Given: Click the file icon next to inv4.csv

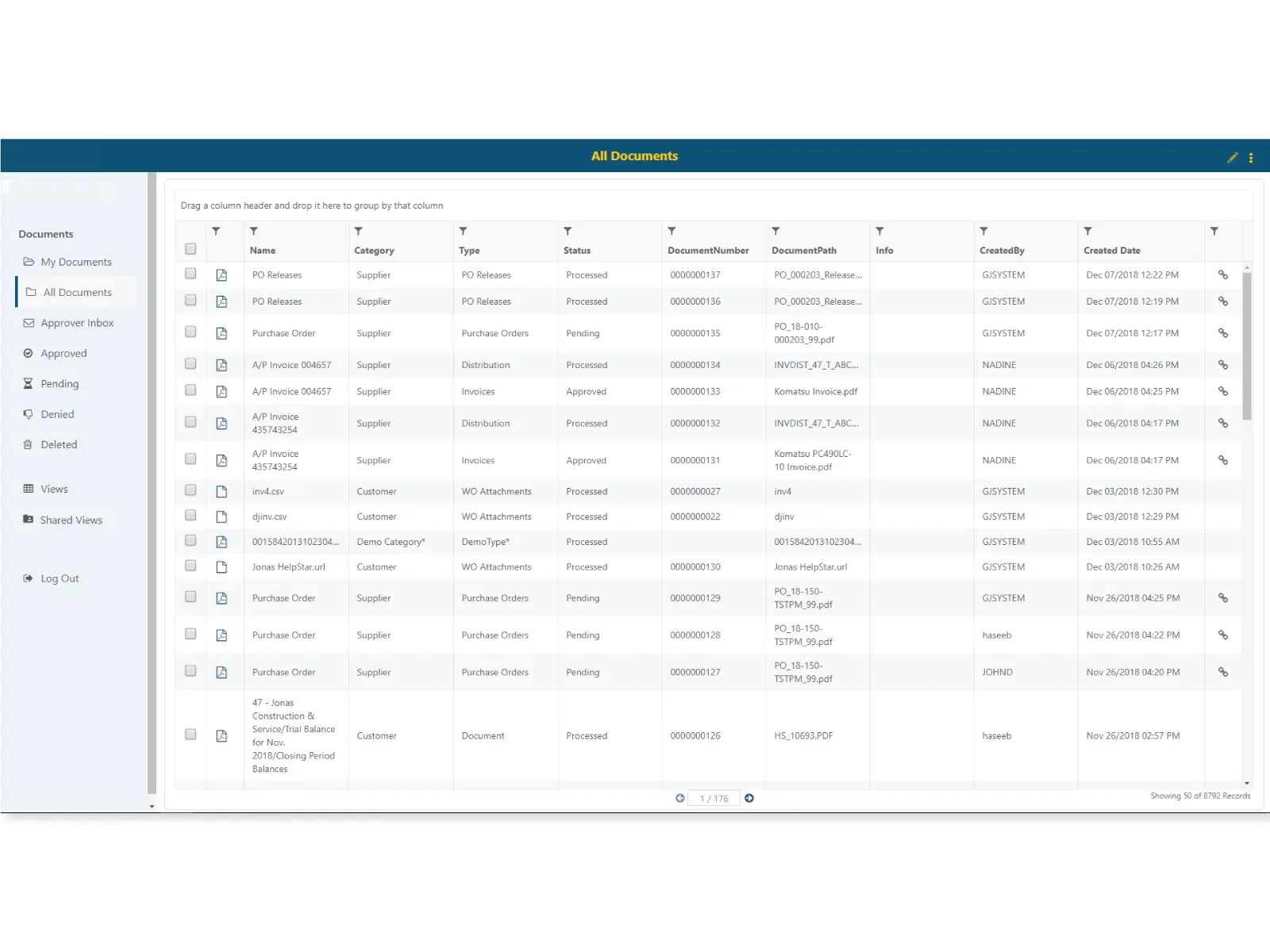Looking at the screenshot, I should point(221,491).
